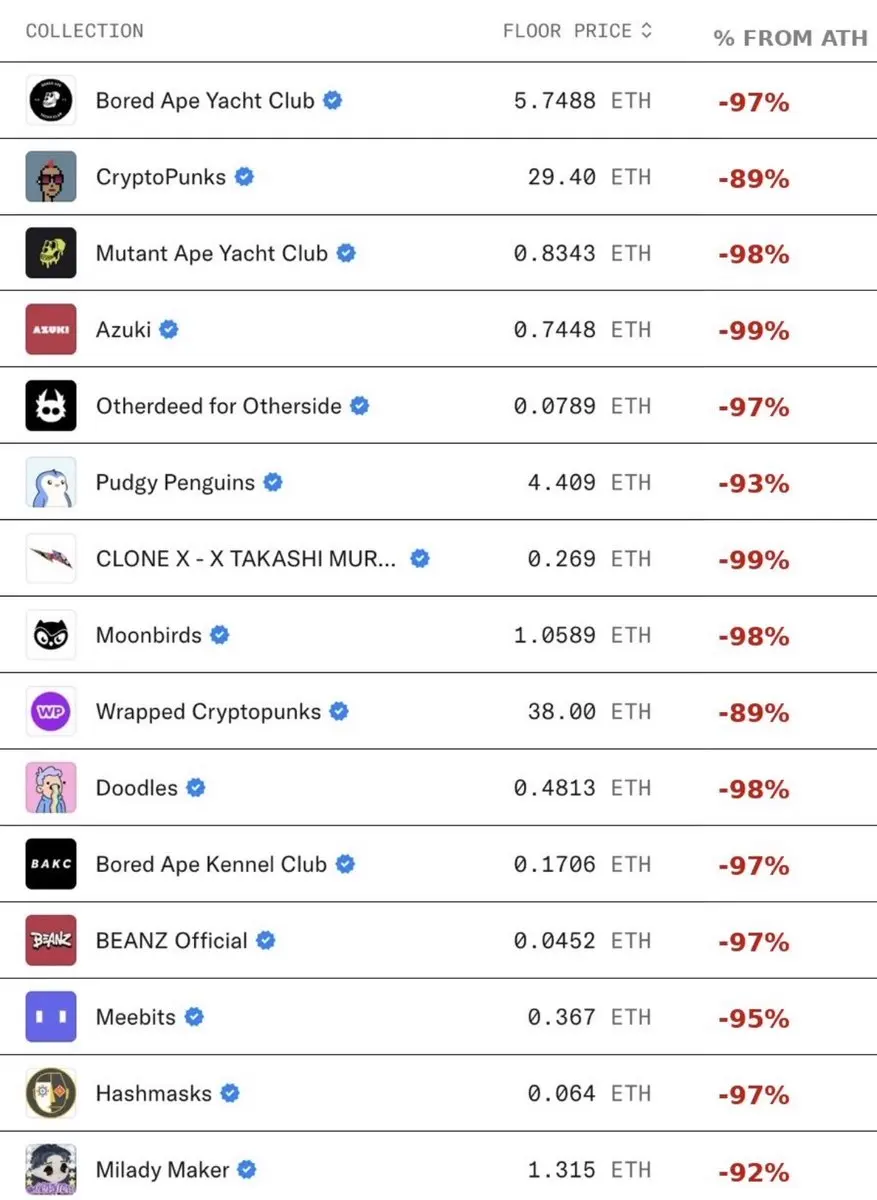877x1200 pixels.
Task: Select the verified badge beside Hashmasks
Action: [x=230, y=1093]
